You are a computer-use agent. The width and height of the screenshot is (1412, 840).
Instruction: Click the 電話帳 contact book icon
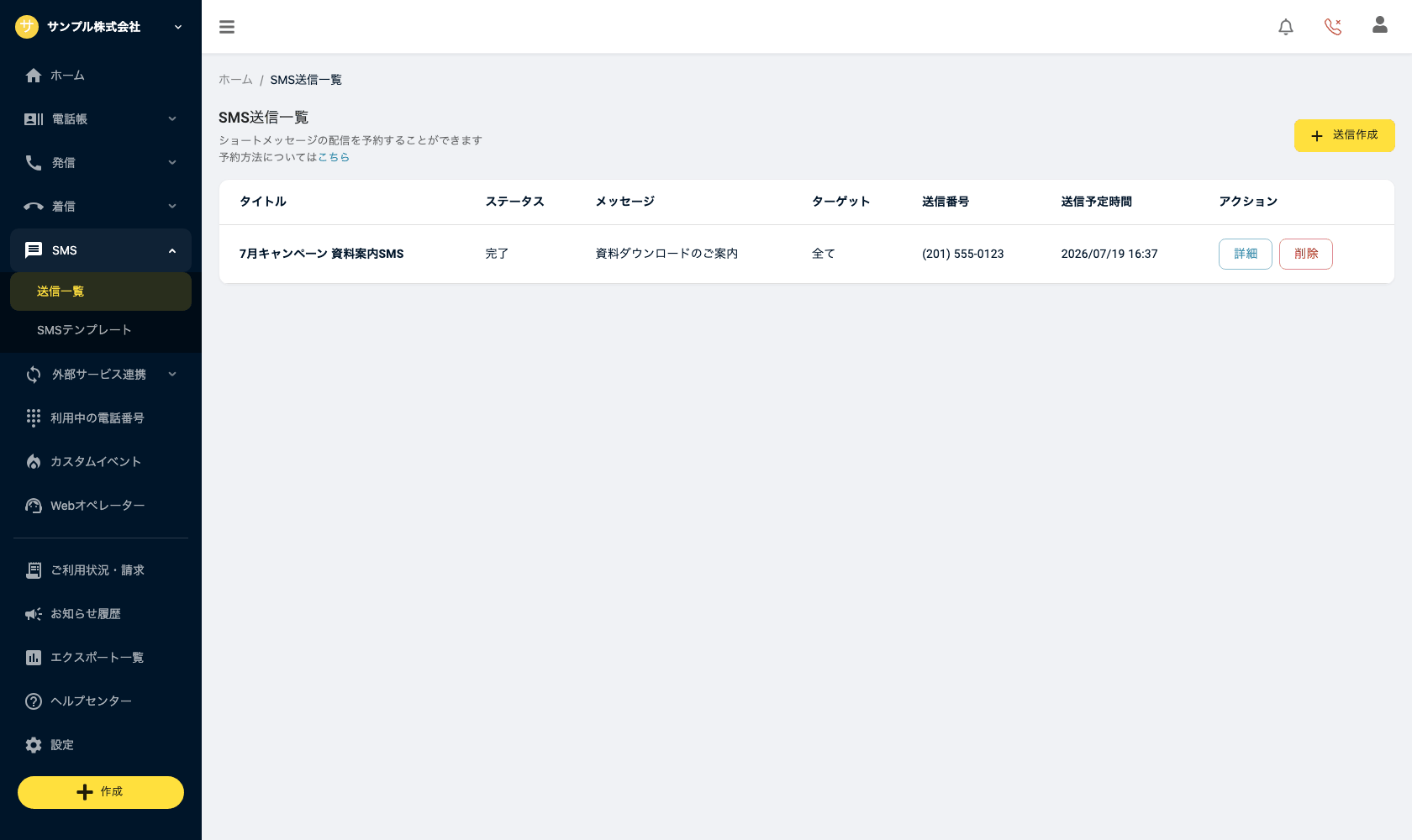pos(34,119)
